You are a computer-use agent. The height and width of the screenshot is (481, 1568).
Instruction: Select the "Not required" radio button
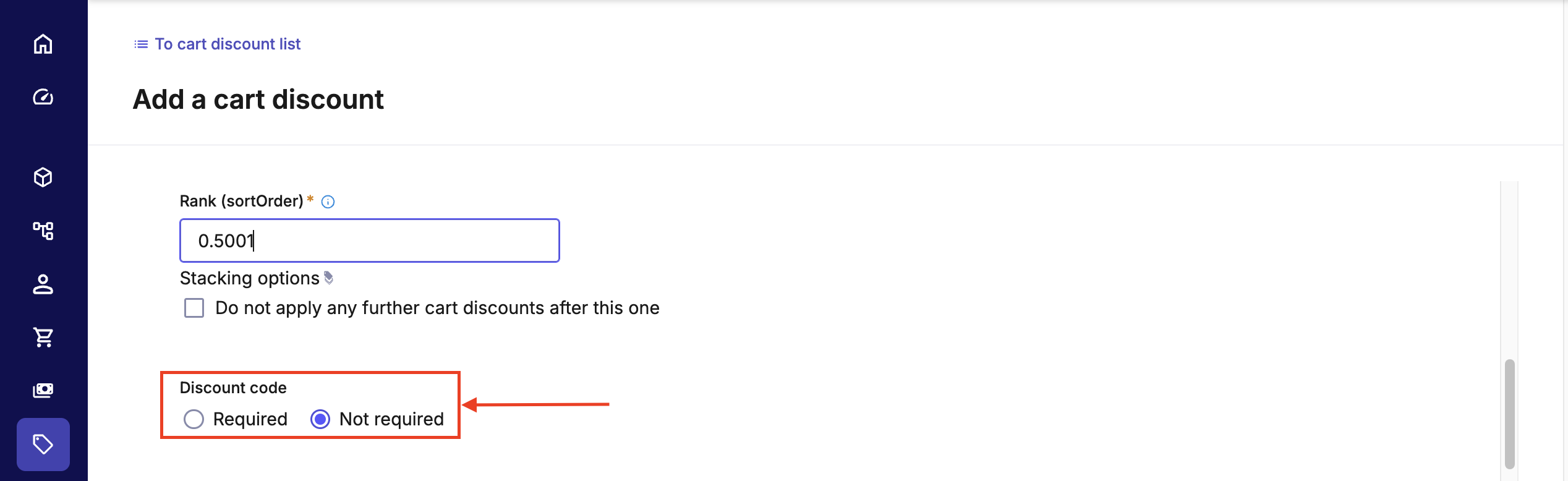pos(320,419)
